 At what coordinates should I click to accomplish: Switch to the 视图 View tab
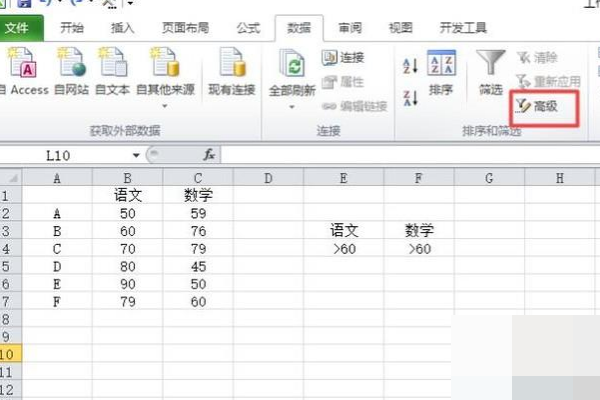[401, 28]
